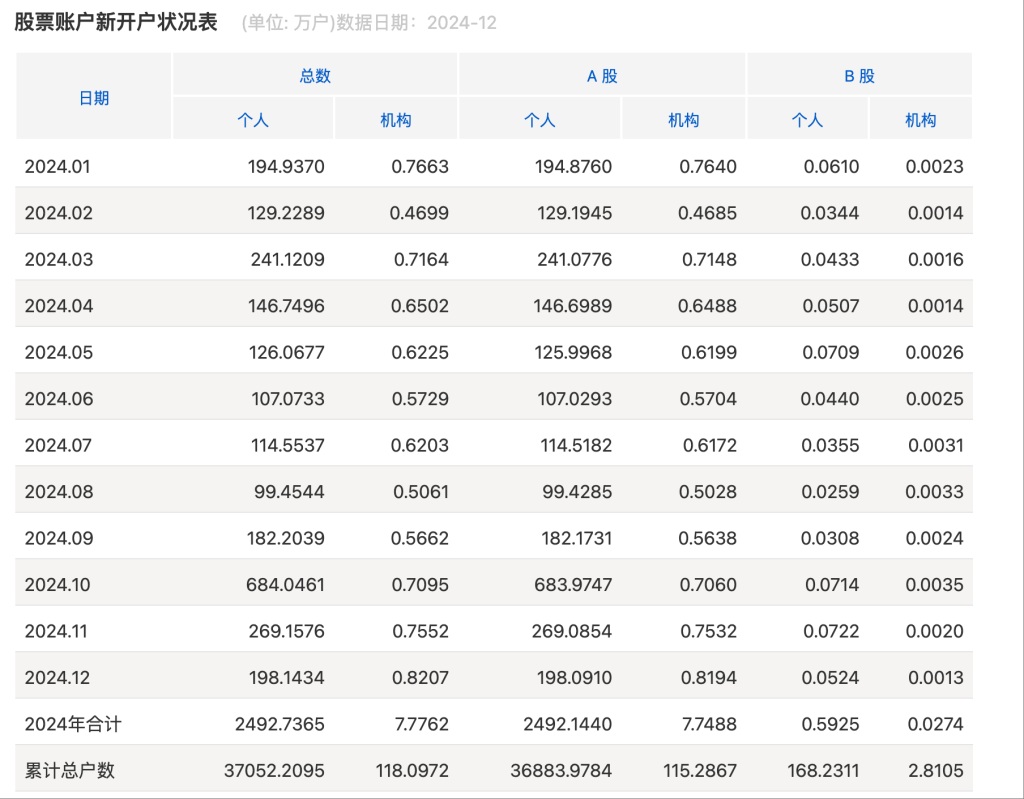The width and height of the screenshot is (1024, 799).
Task: Click the 2024.01 date row label
Action: click(x=58, y=167)
